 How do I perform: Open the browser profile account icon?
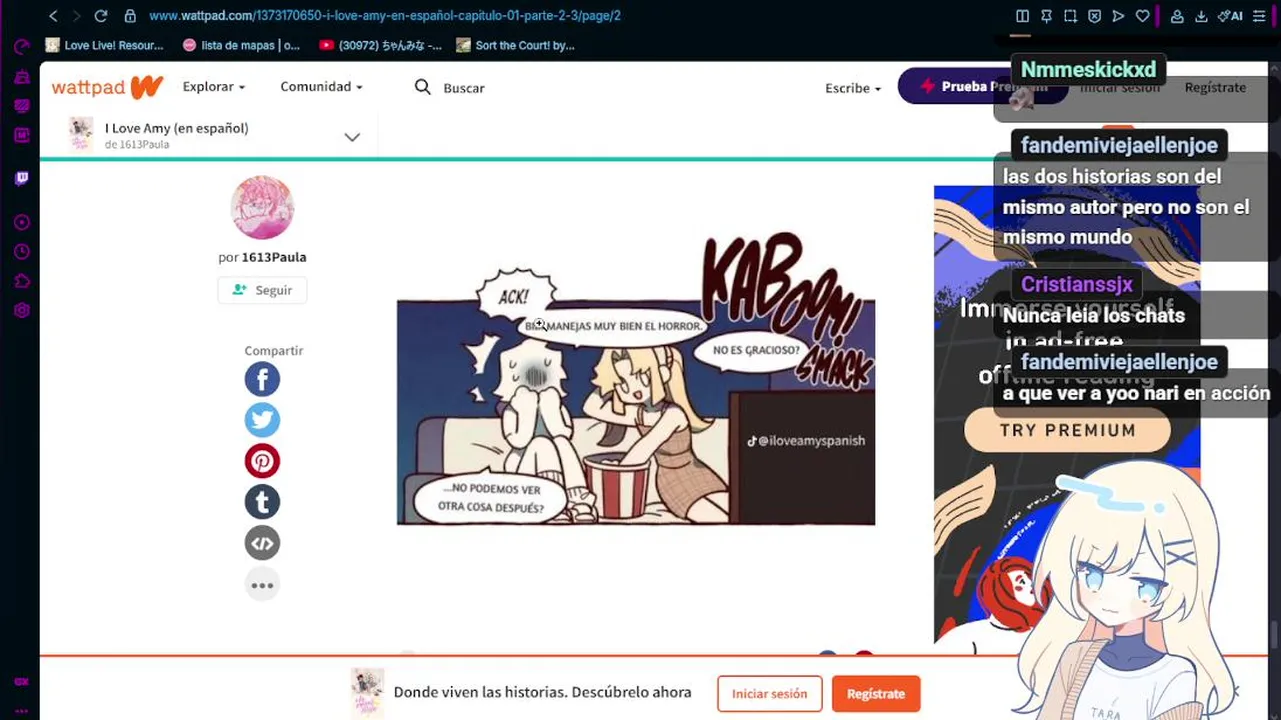1177,16
